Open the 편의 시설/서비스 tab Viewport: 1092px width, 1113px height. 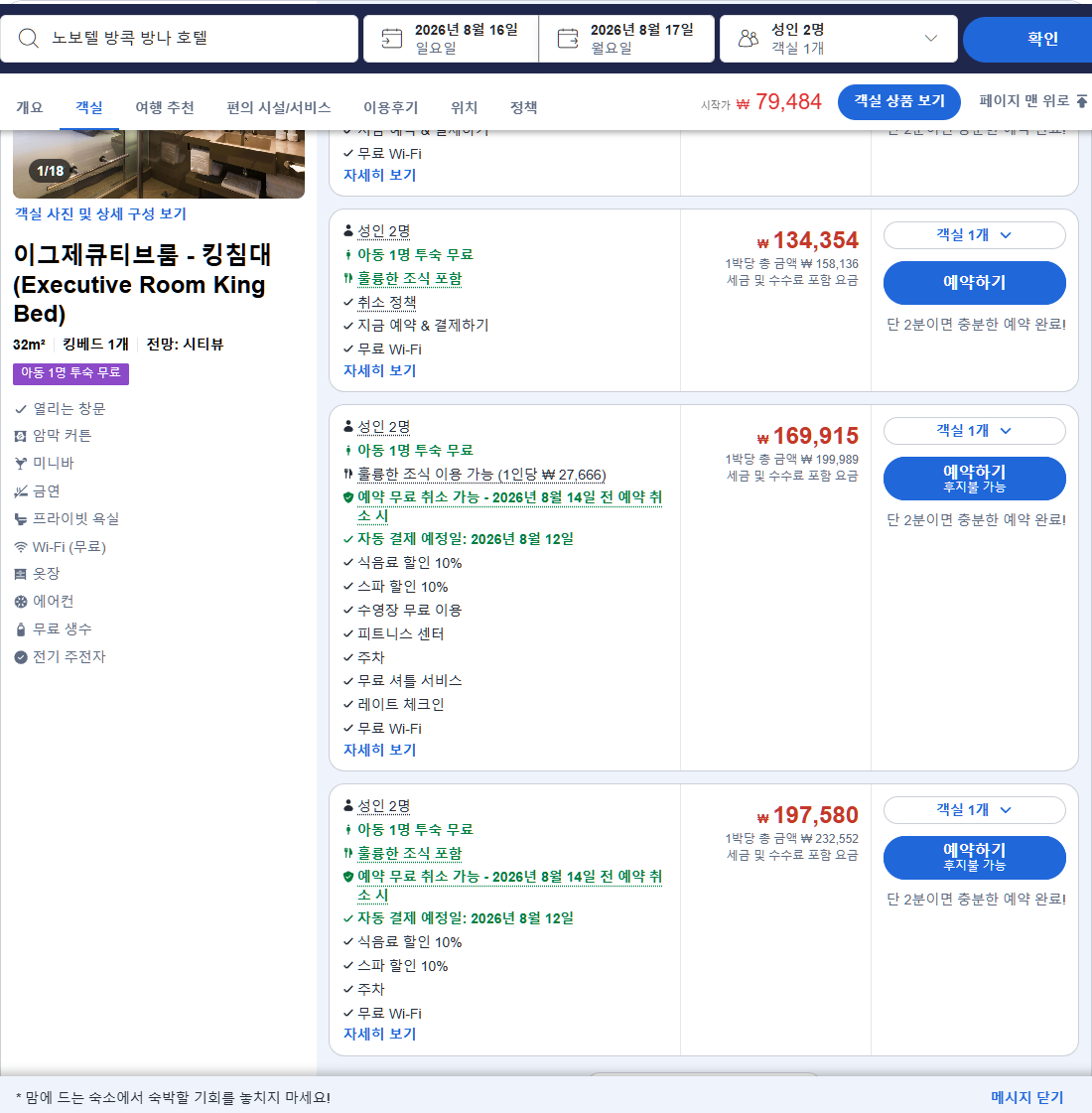pos(278,107)
